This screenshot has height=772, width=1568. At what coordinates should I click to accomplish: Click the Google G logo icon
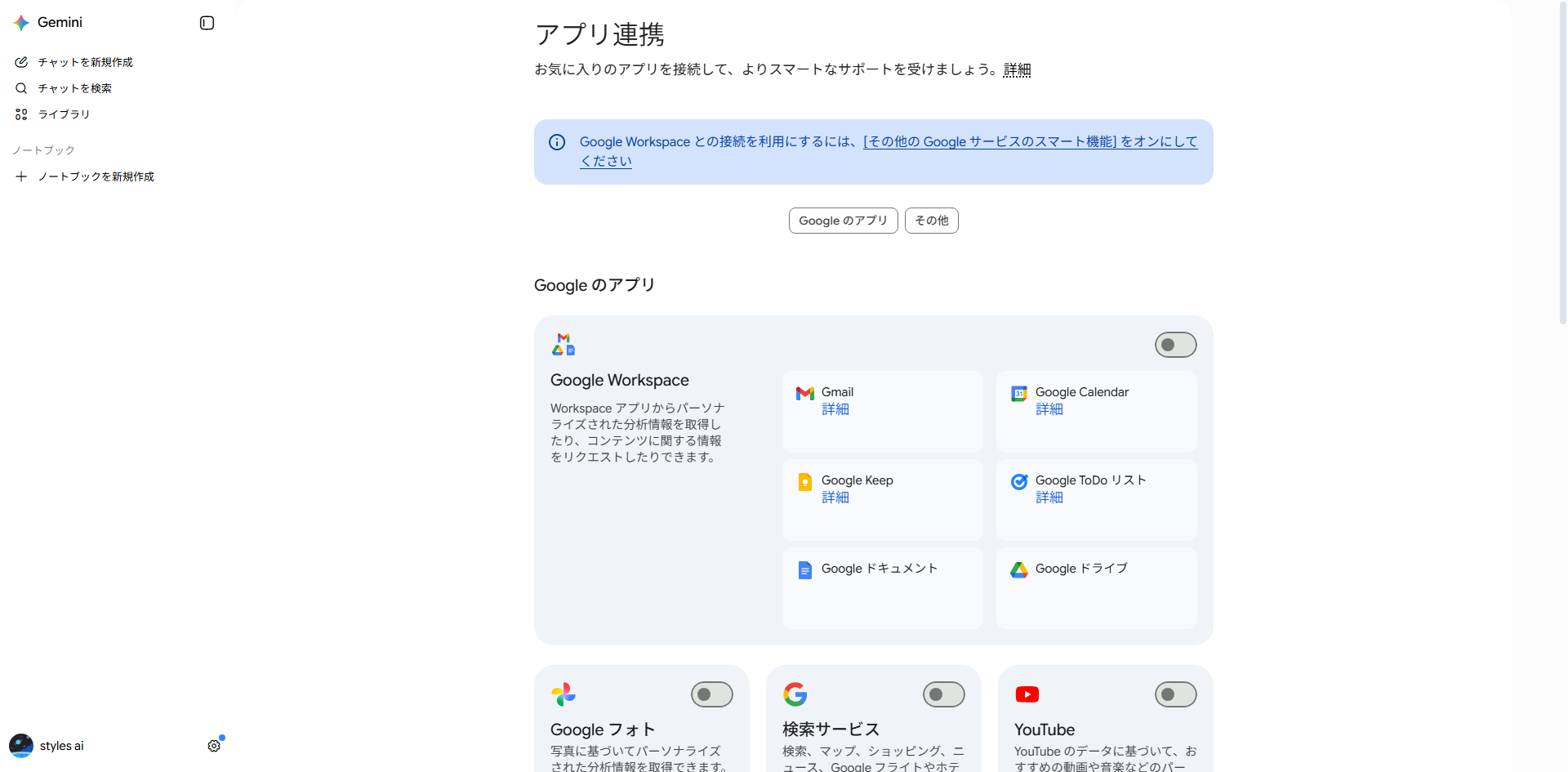pyautogui.click(x=795, y=694)
